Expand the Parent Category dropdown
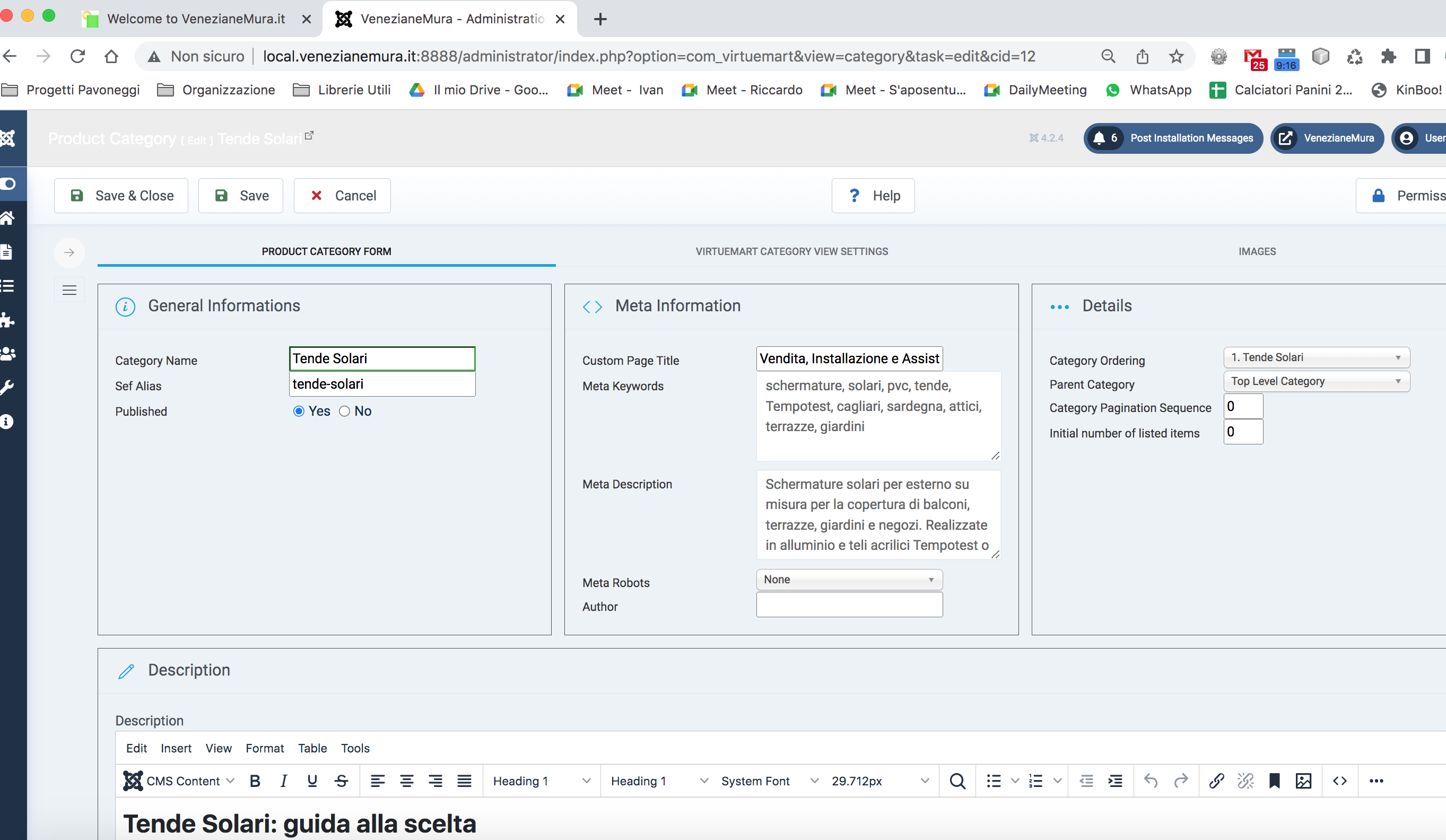Image resolution: width=1446 pixels, height=840 pixels. tap(1317, 381)
